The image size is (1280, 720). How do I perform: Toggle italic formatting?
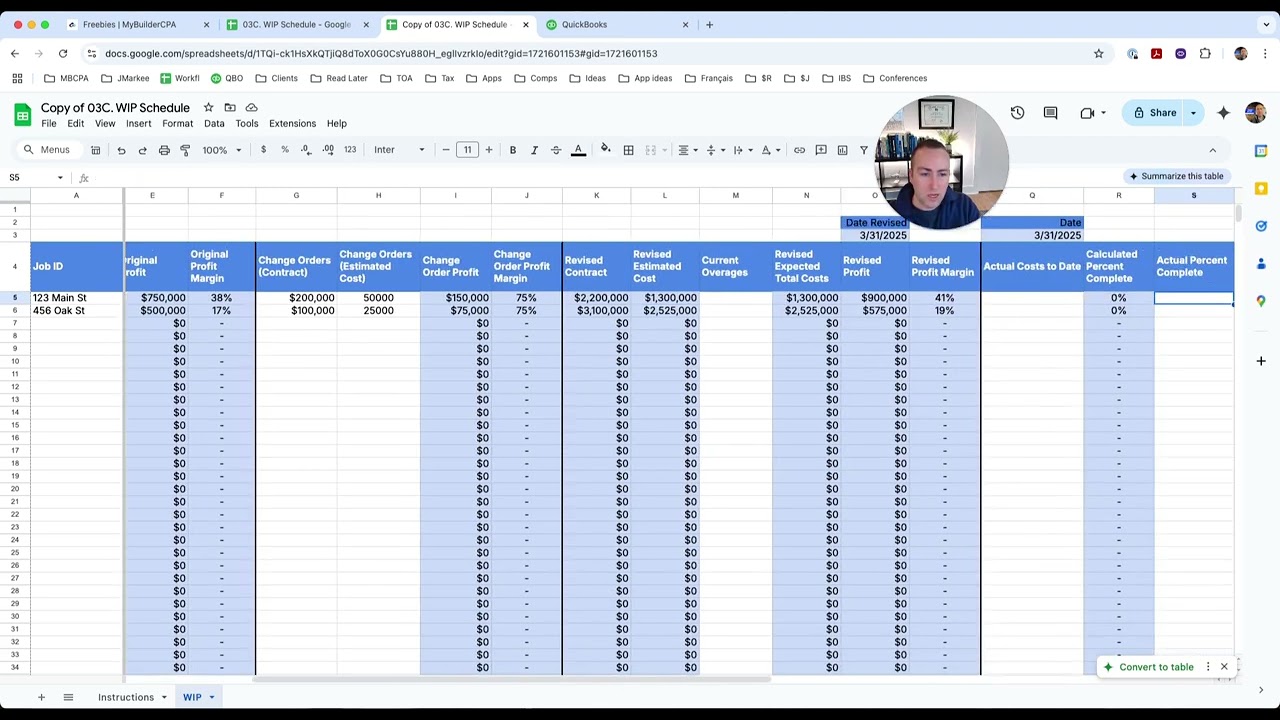534,150
